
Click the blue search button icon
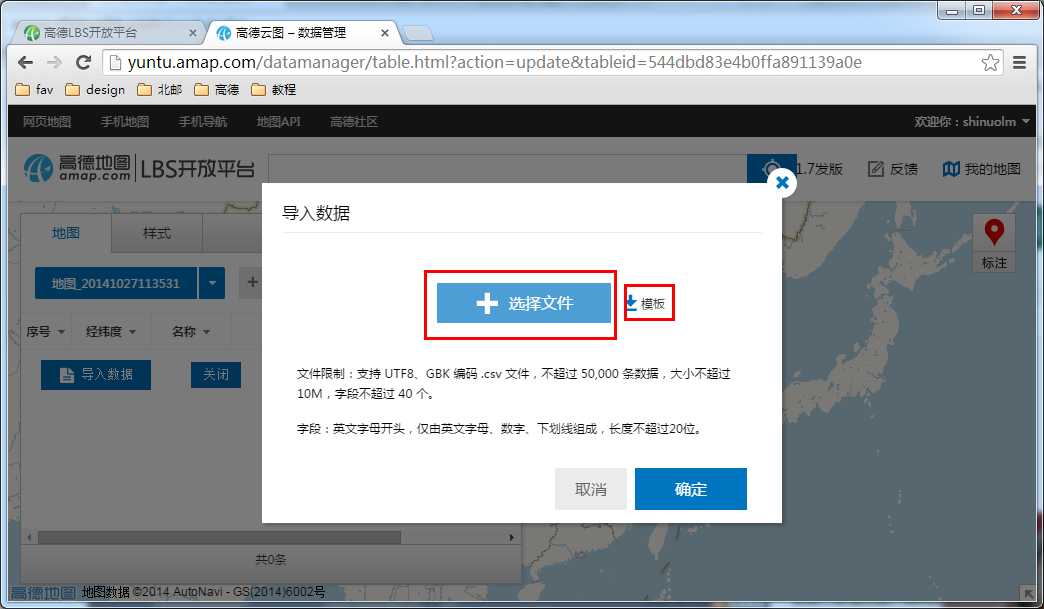point(771,169)
